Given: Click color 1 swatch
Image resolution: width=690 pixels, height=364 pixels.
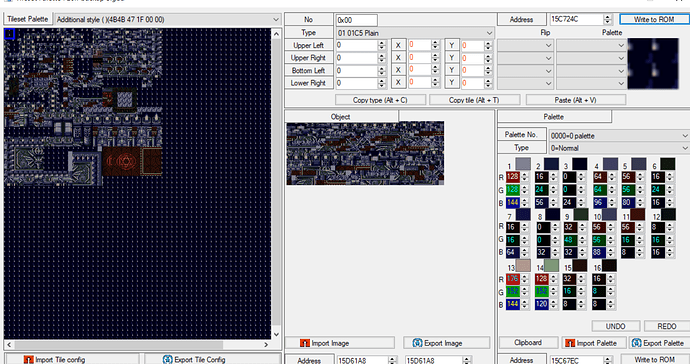Looking at the screenshot, I should [523, 164].
